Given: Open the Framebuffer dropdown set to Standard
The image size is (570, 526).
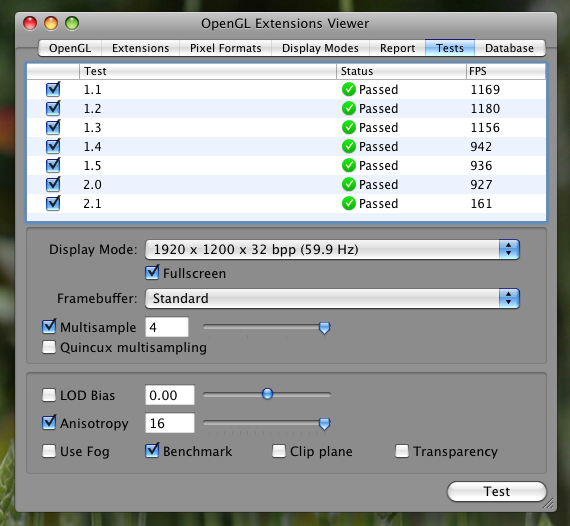Looking at the screenshot, I should coord(332,298).
